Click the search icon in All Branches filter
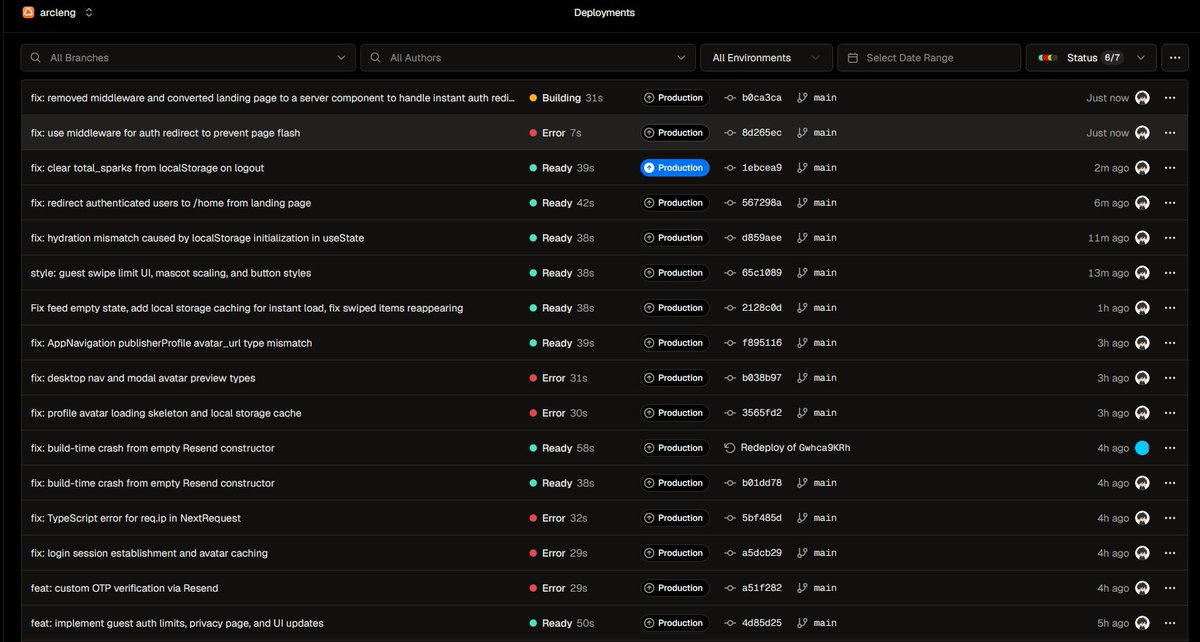This screenshot has width=1200, height=642. point(36,58)
